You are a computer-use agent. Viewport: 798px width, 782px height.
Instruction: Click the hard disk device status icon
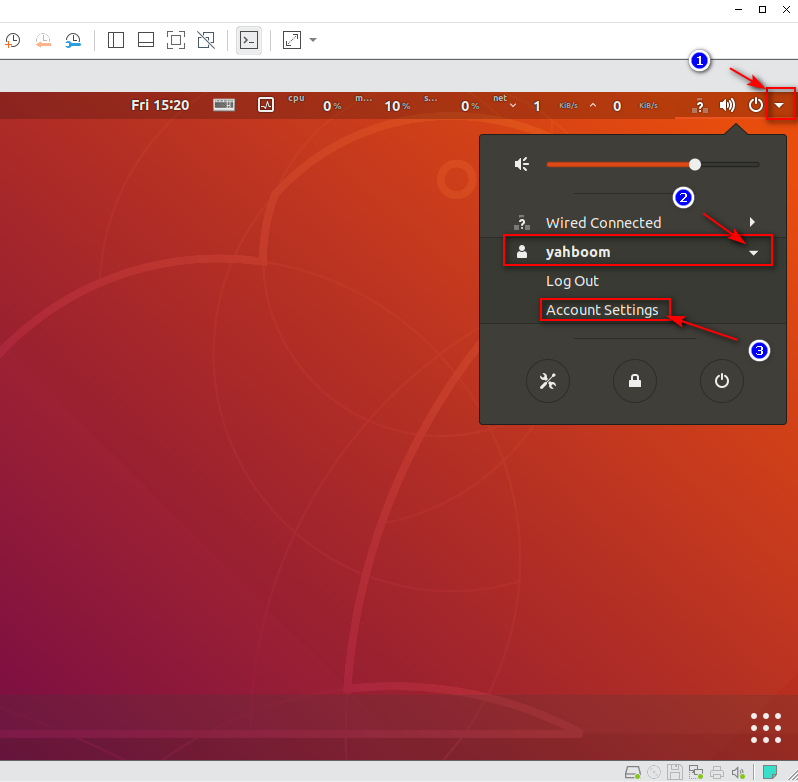(633, 772)
